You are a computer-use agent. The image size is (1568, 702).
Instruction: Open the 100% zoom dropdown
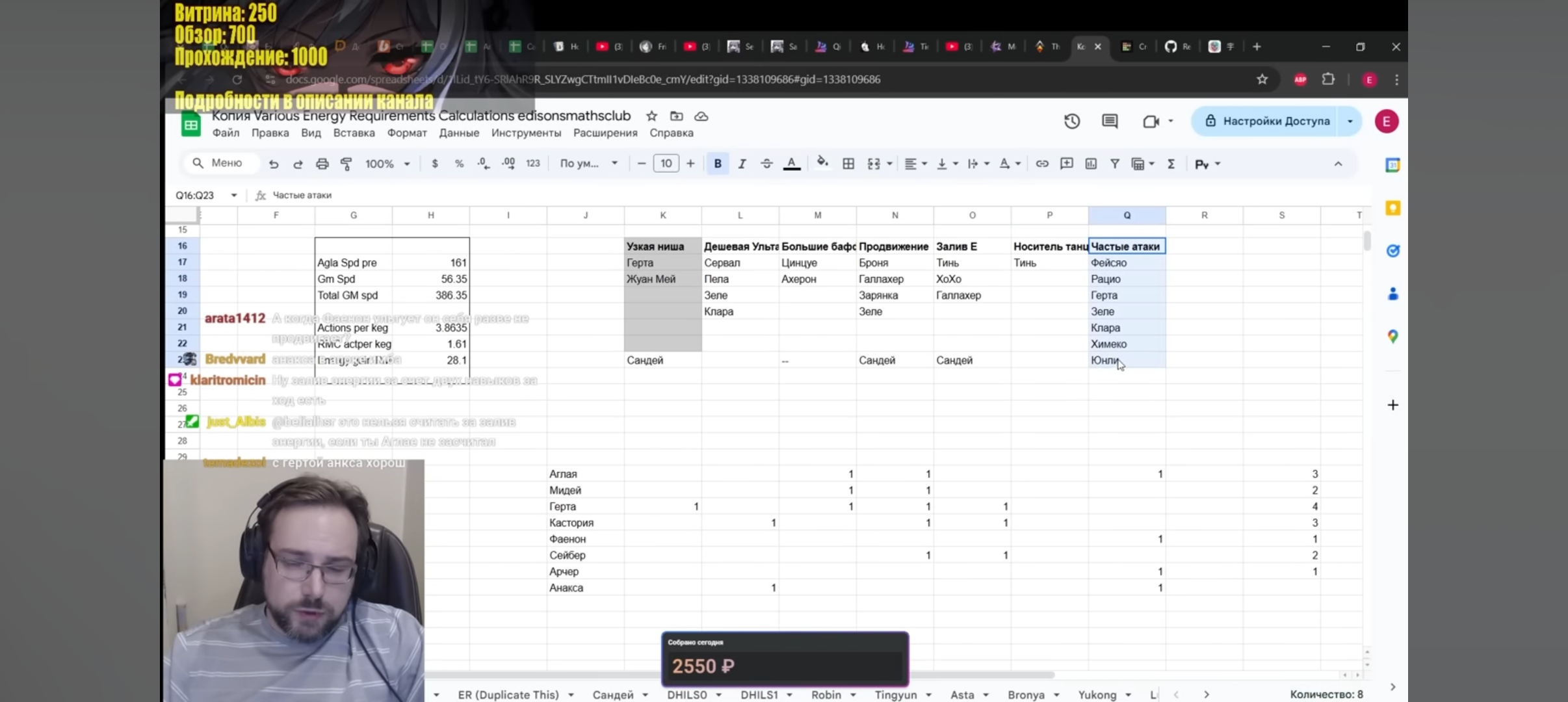(387, 164)
